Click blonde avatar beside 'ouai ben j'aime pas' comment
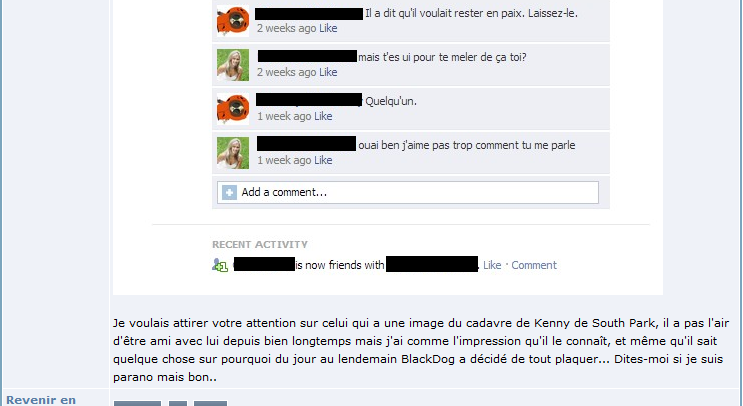This screenshot has height=406, width=743. pos(233,153)
